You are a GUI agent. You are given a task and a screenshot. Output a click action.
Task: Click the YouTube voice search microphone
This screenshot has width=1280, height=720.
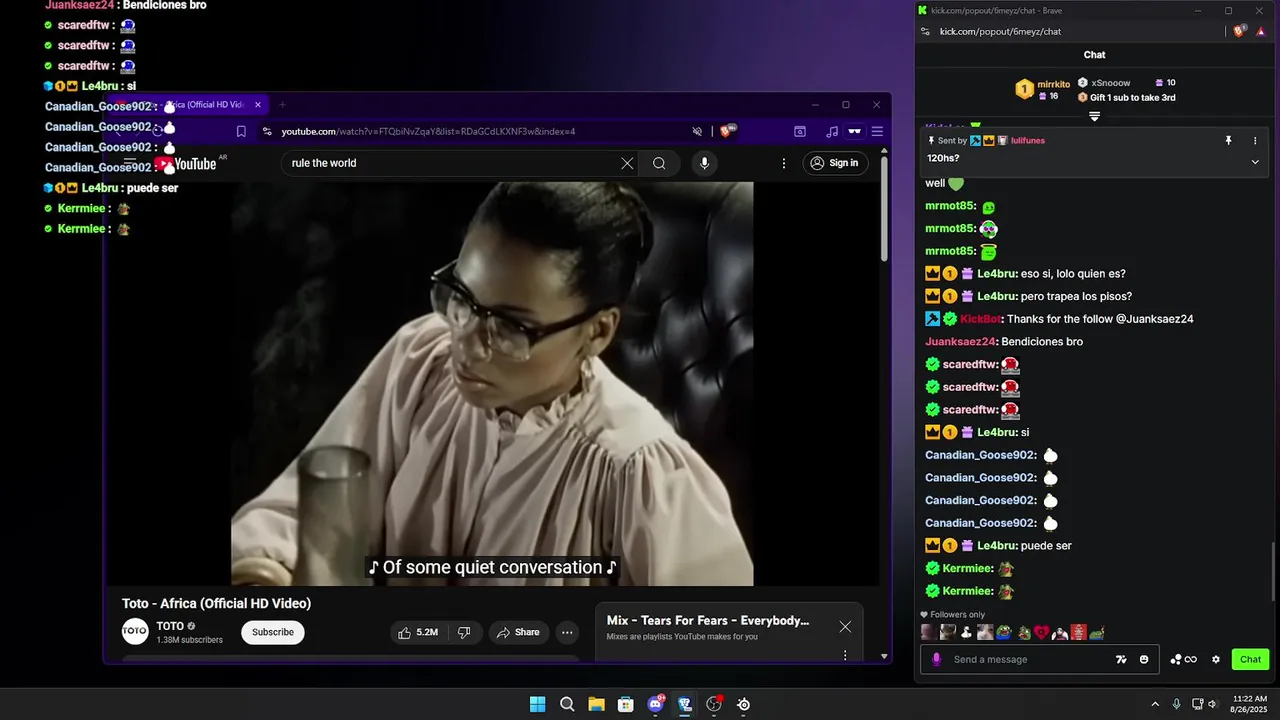[704, 163]
